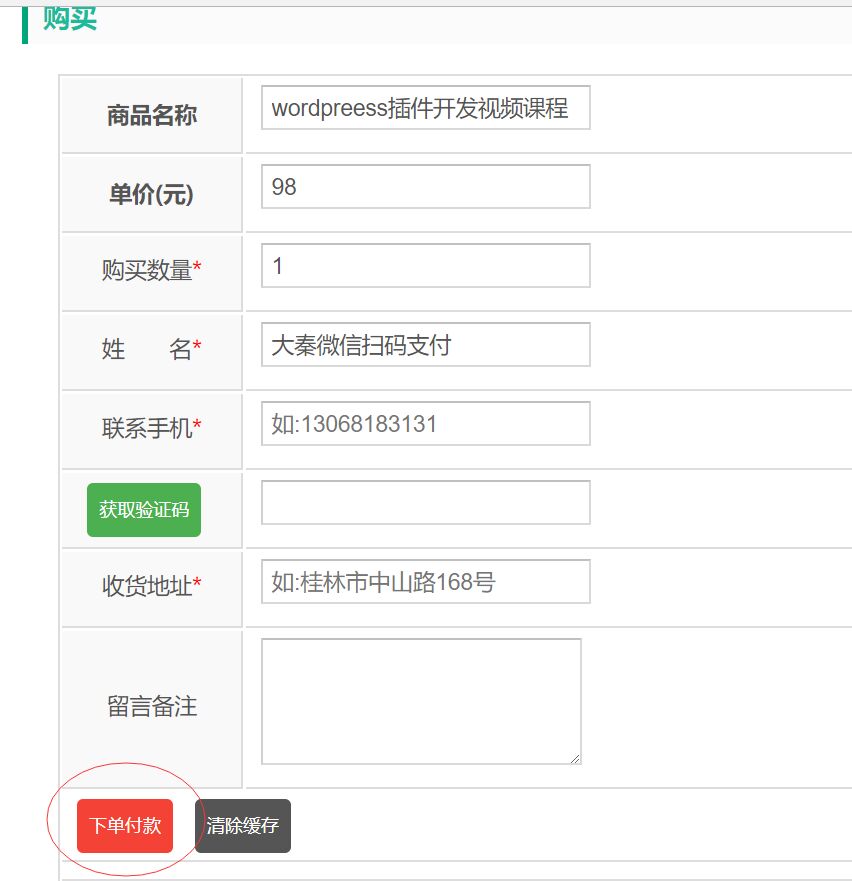Focus the 商品名称 product name field
Screen dimensions: 852x881
[x=425, y=107]
